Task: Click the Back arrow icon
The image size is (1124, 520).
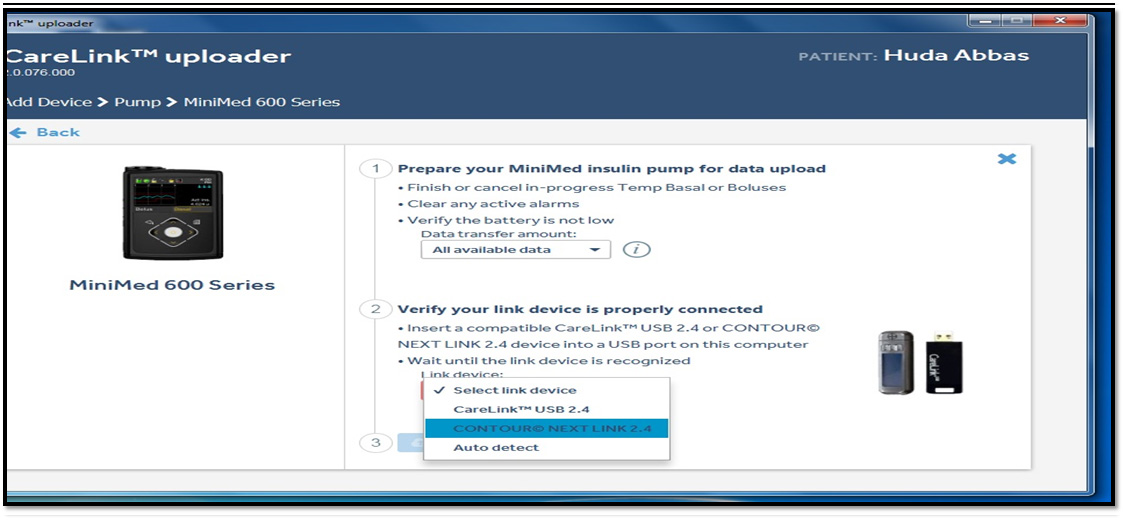Action: (x=18, y=133)
